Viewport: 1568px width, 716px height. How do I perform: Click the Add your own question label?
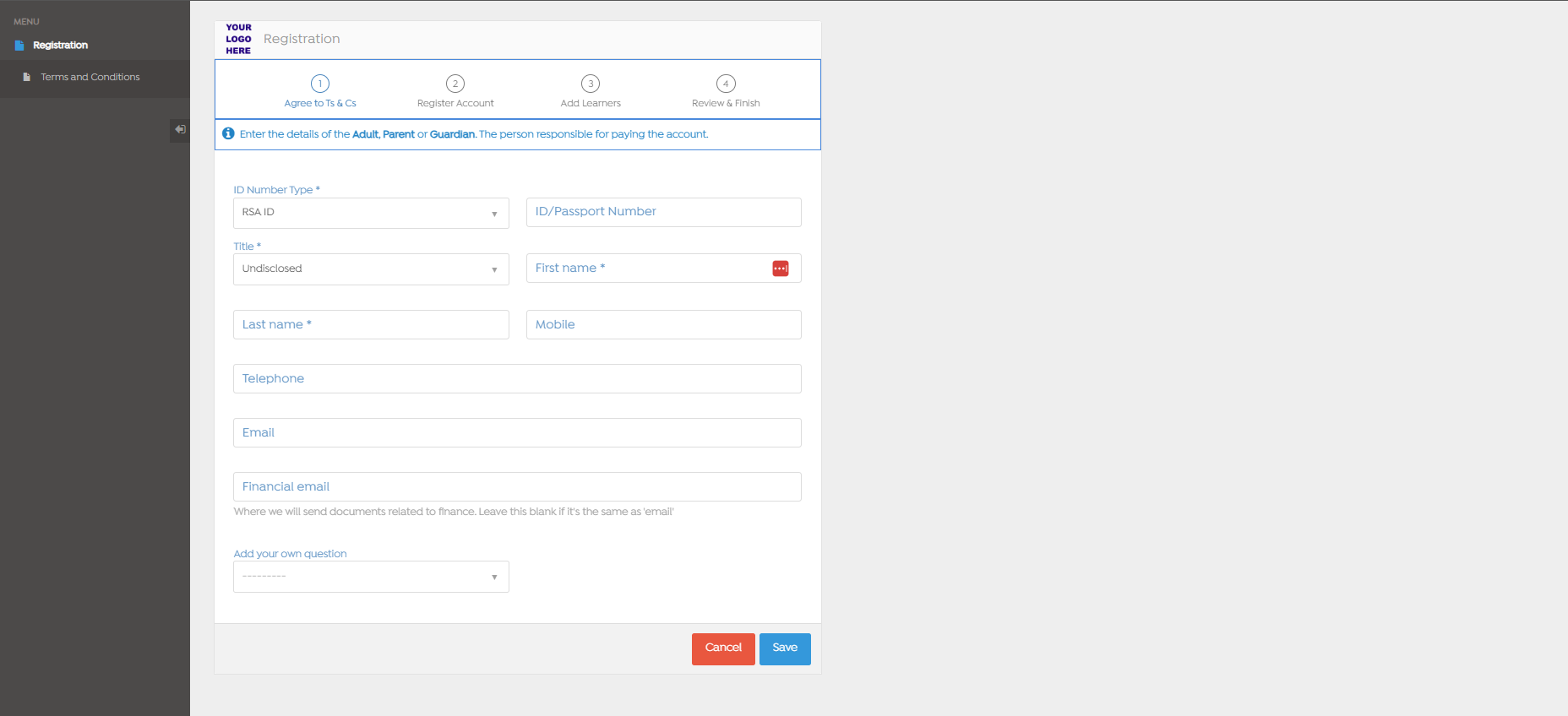coord(290,554)
